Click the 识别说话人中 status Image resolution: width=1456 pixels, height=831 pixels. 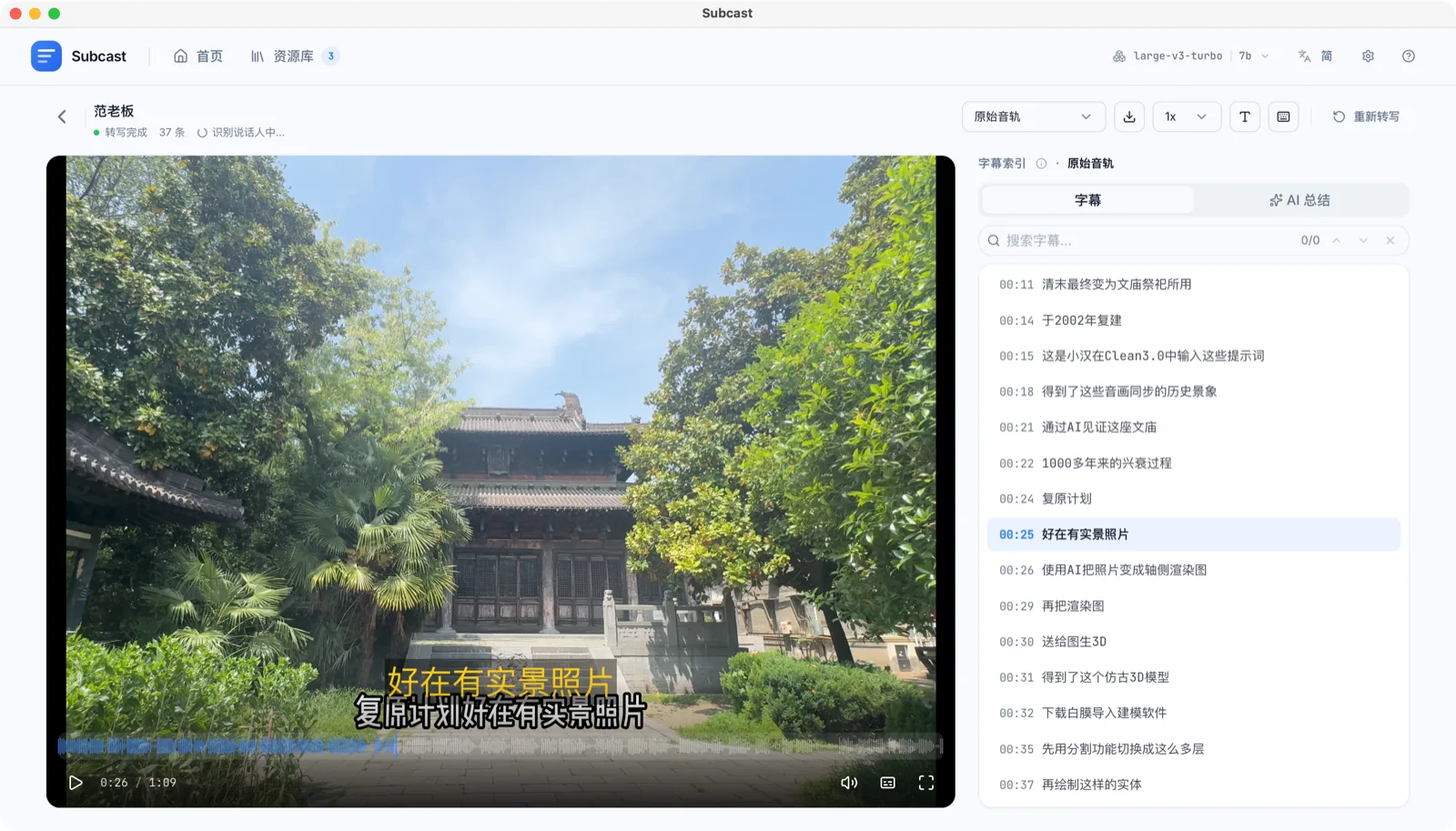point(241,133)
